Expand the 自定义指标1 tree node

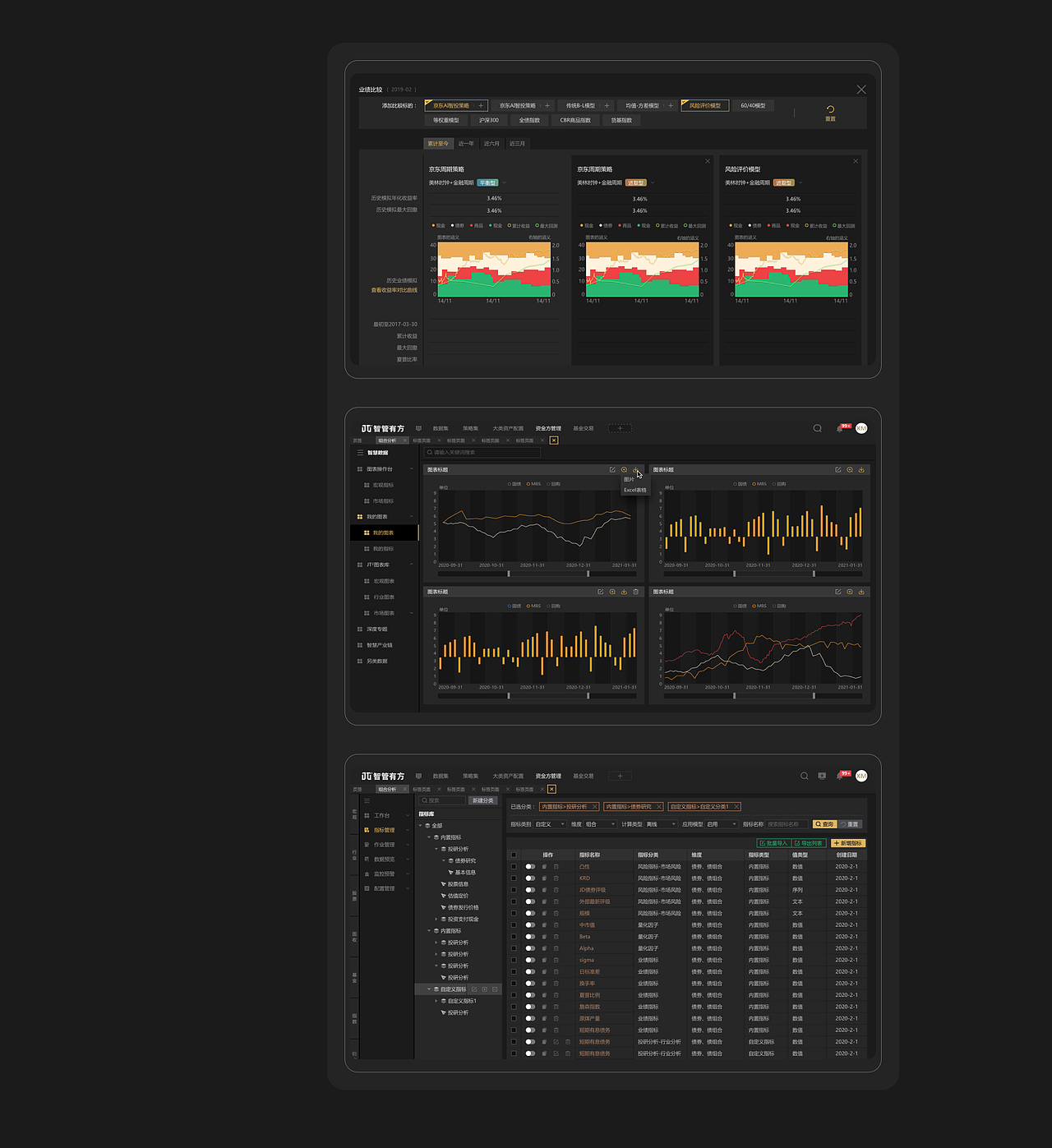click(436, 1001)
